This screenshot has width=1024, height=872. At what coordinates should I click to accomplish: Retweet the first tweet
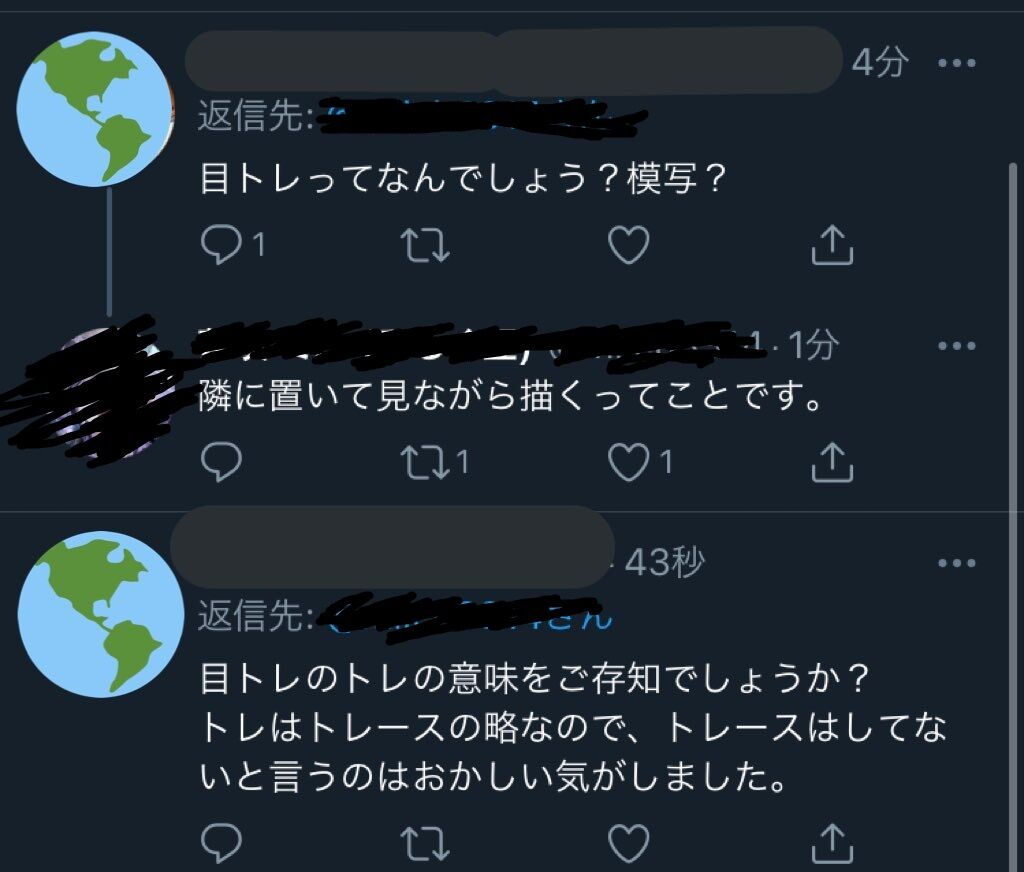pyautogui.click(x=427, y=240)
